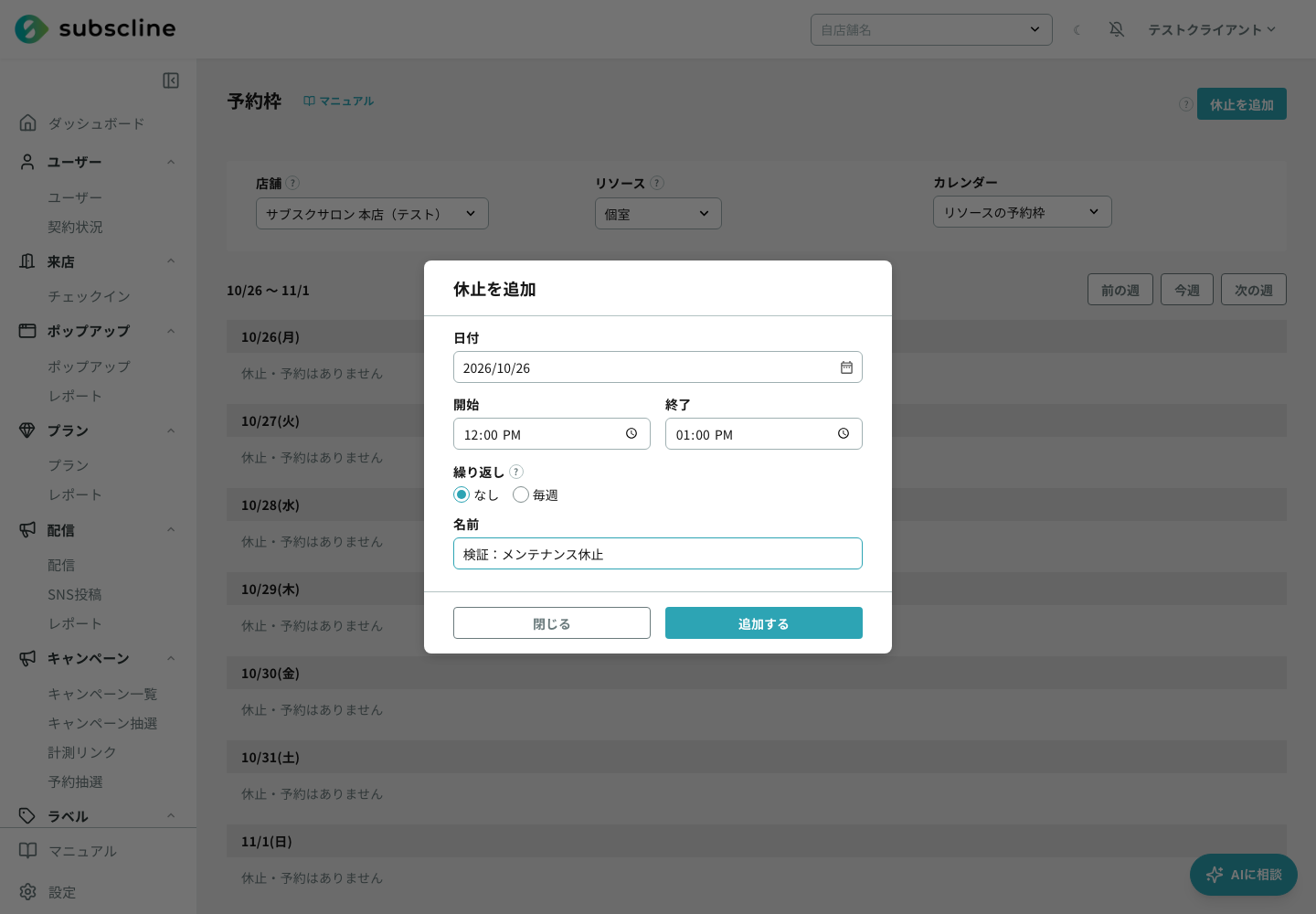Image resolution: width=1316 pixels, height=914 pixels.
Task: Click the calendar icon in date field
Action: click(x=846, y=367)
